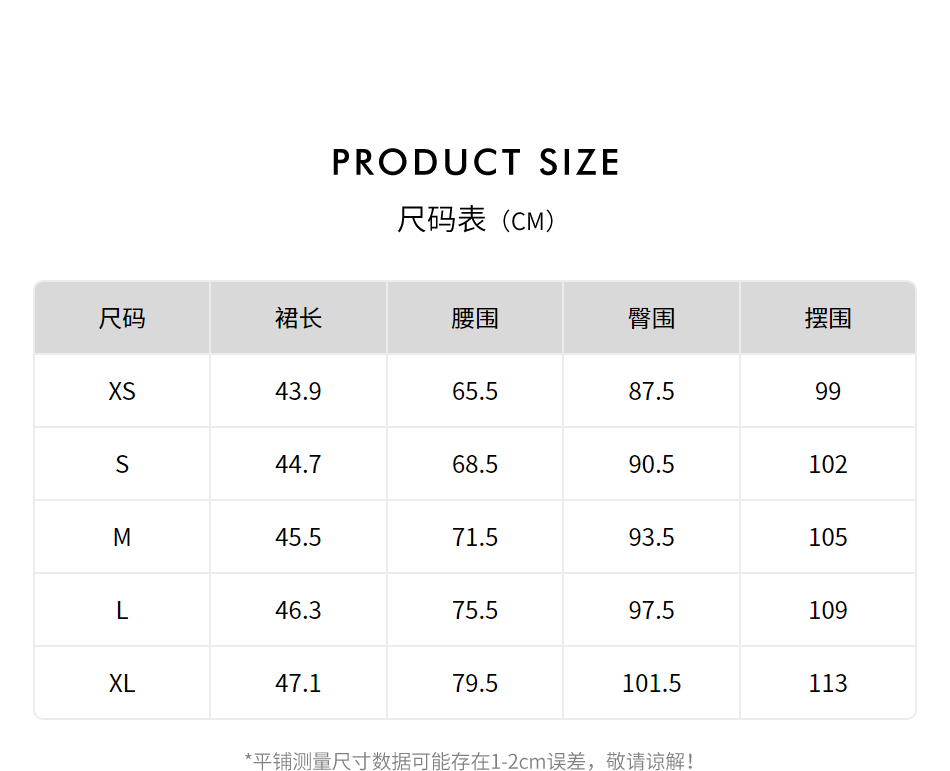Click the PRODUCT SIZE heading
This screenshot has width=950, height=771.
pos(475,163)
